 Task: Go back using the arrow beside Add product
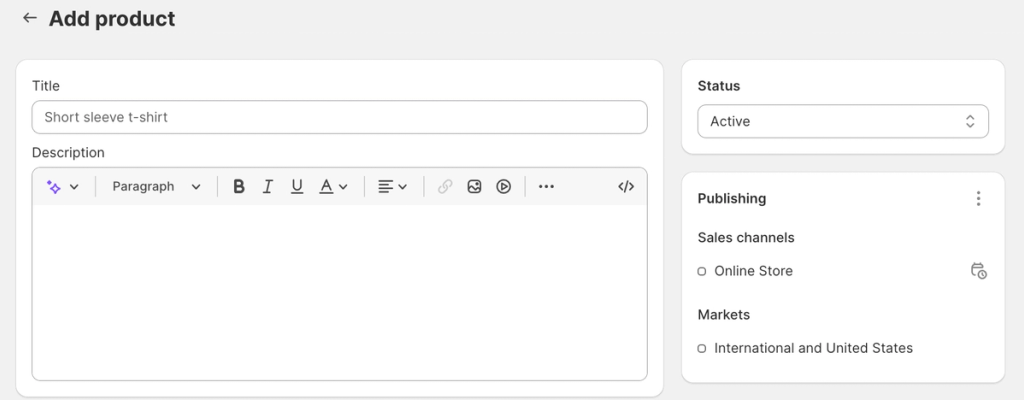point(29,18)
